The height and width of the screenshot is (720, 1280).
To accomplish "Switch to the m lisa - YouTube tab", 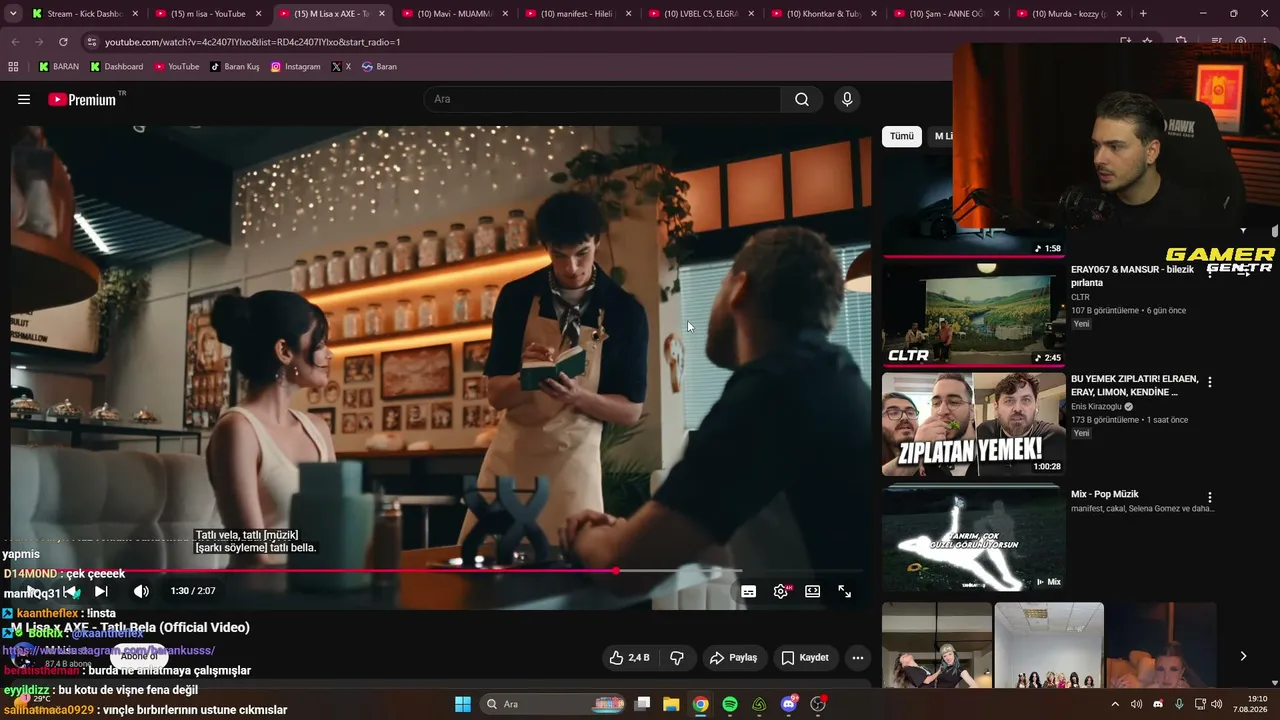I will [208, 14].
